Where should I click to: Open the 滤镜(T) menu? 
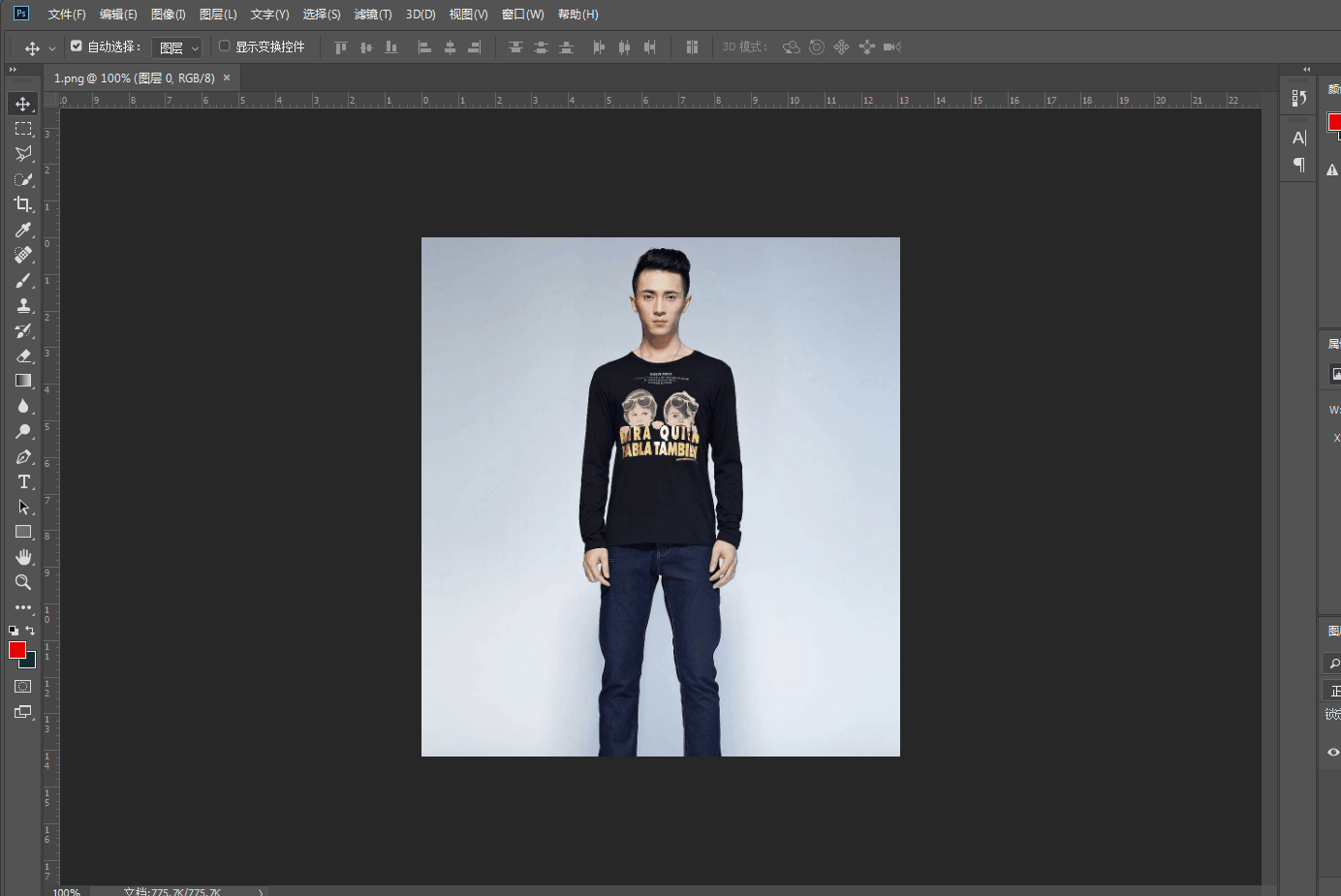coord(373,15)
